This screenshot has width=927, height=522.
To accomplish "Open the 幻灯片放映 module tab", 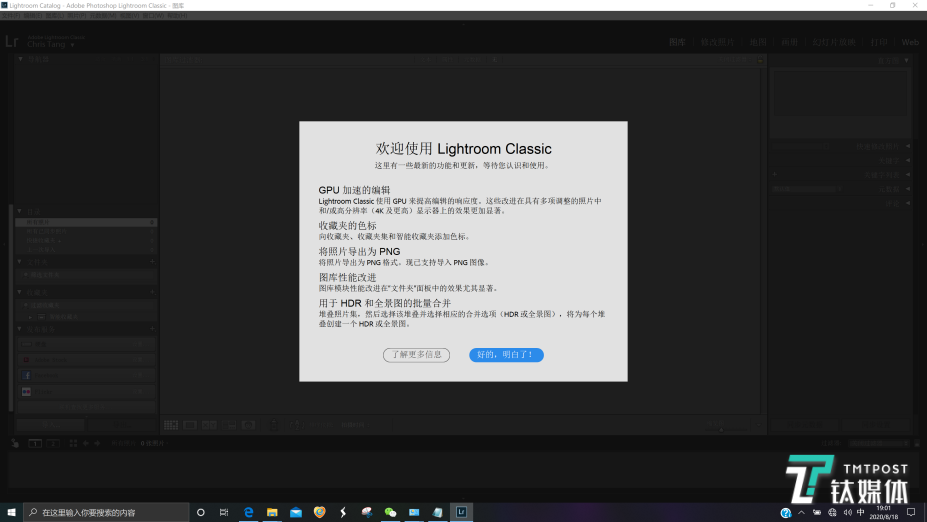I will point(834,43).
